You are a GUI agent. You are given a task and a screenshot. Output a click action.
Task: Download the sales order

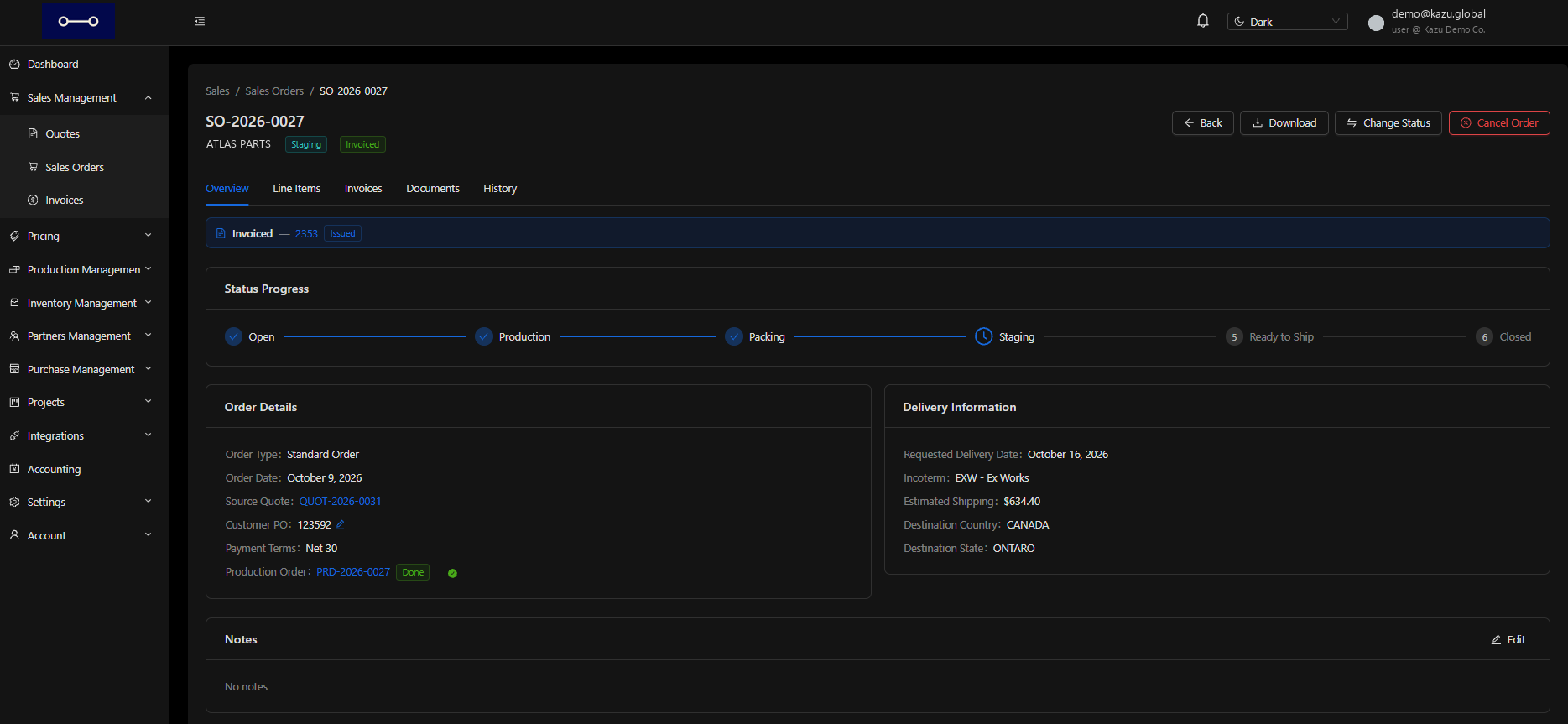tap(1284, 122)
